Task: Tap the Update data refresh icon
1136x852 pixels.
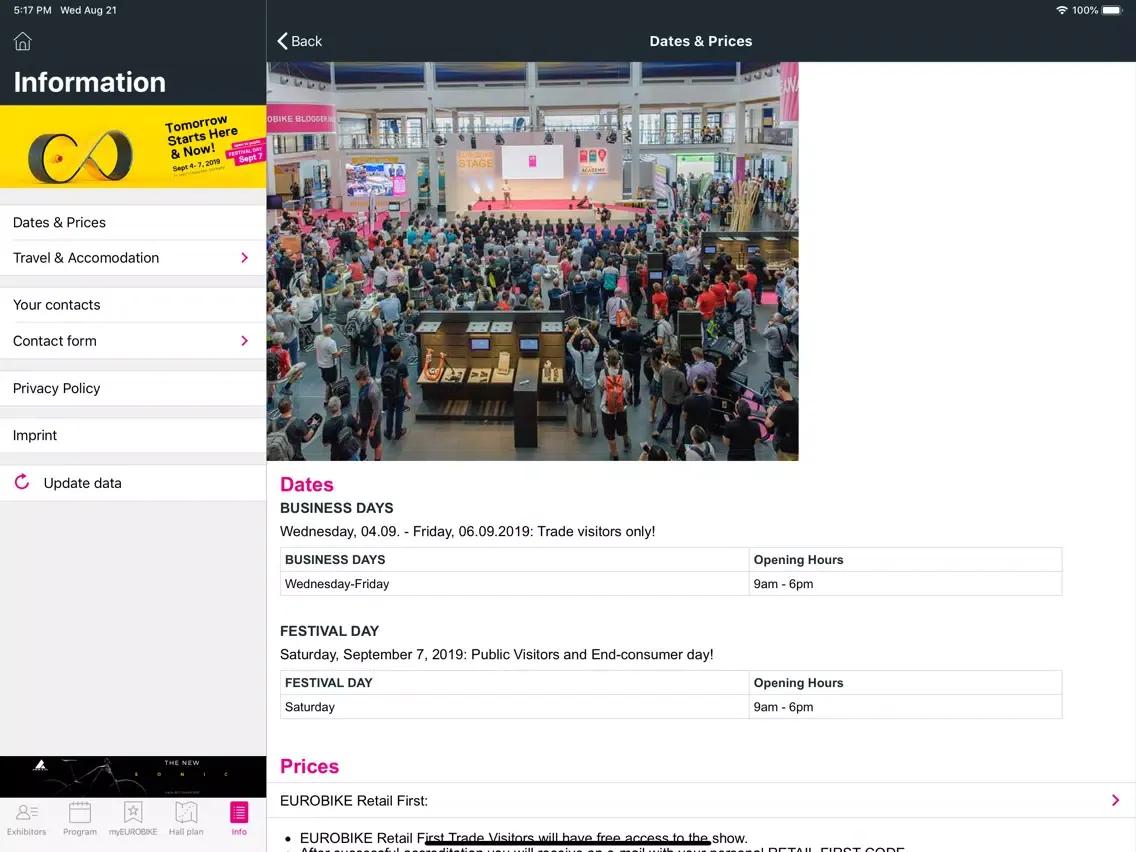Action: pyautogui.click(x=22, y=482)
